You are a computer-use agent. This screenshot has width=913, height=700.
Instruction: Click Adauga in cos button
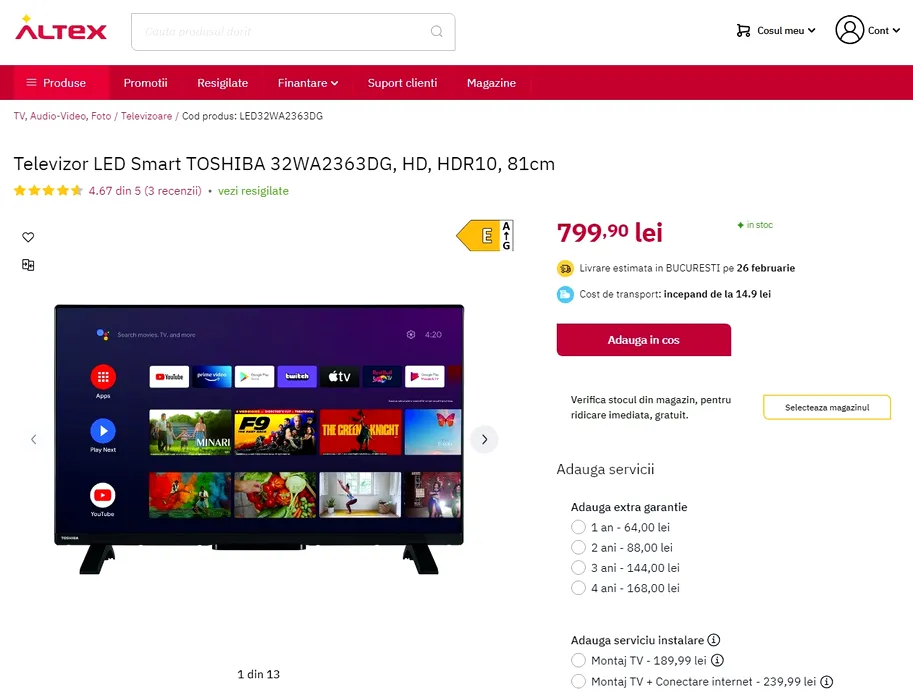(643, 340)
